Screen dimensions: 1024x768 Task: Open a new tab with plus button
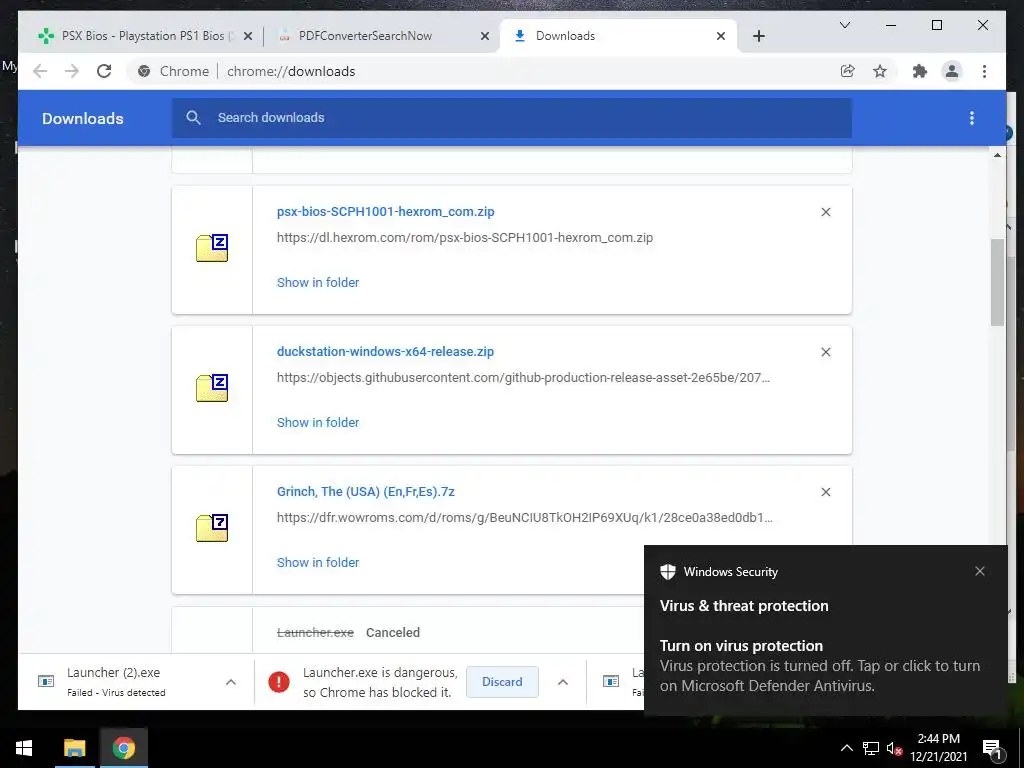click(758, 37)
